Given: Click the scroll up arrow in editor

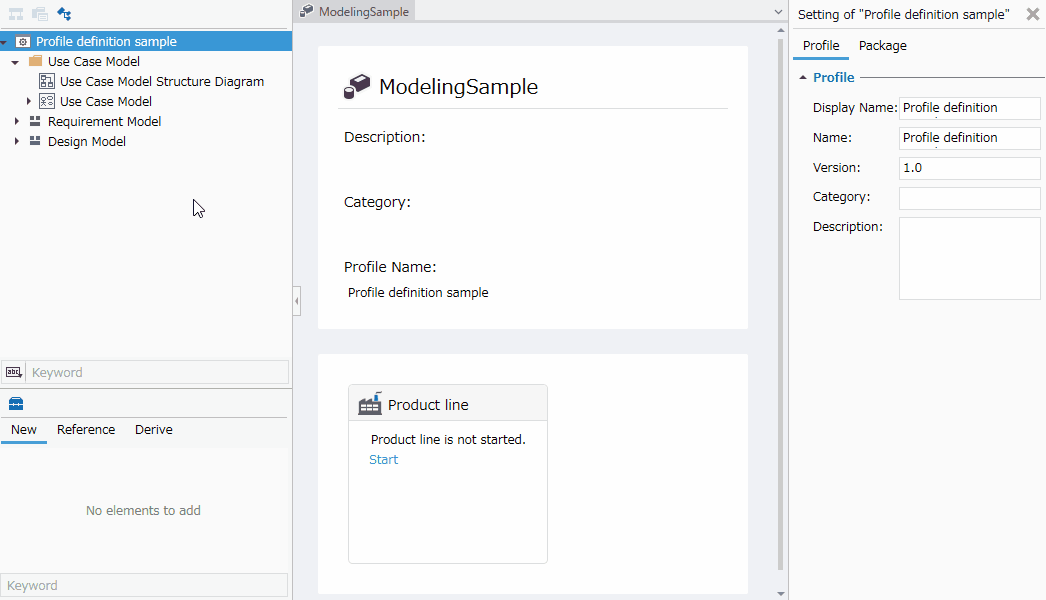Looking at the screenshot, I should pos(780,30).
